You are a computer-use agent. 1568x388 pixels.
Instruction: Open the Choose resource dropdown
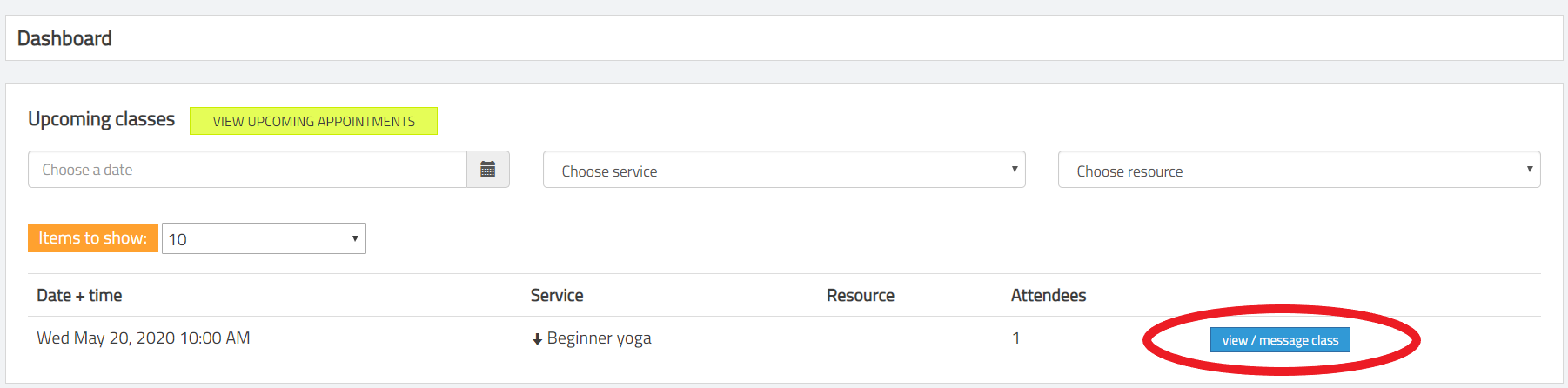(x=1299, y=170)
